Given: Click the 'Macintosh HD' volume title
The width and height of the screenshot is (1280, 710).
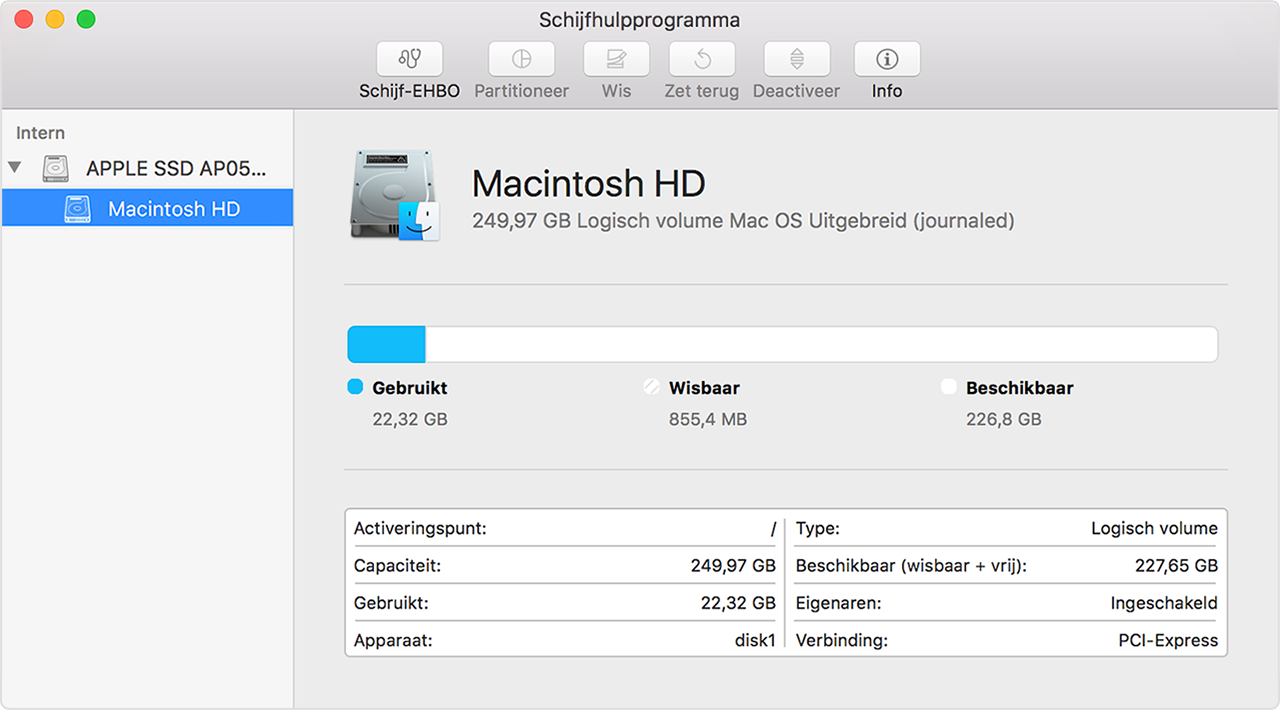Looking at the screenshot, I should [588, 184].
